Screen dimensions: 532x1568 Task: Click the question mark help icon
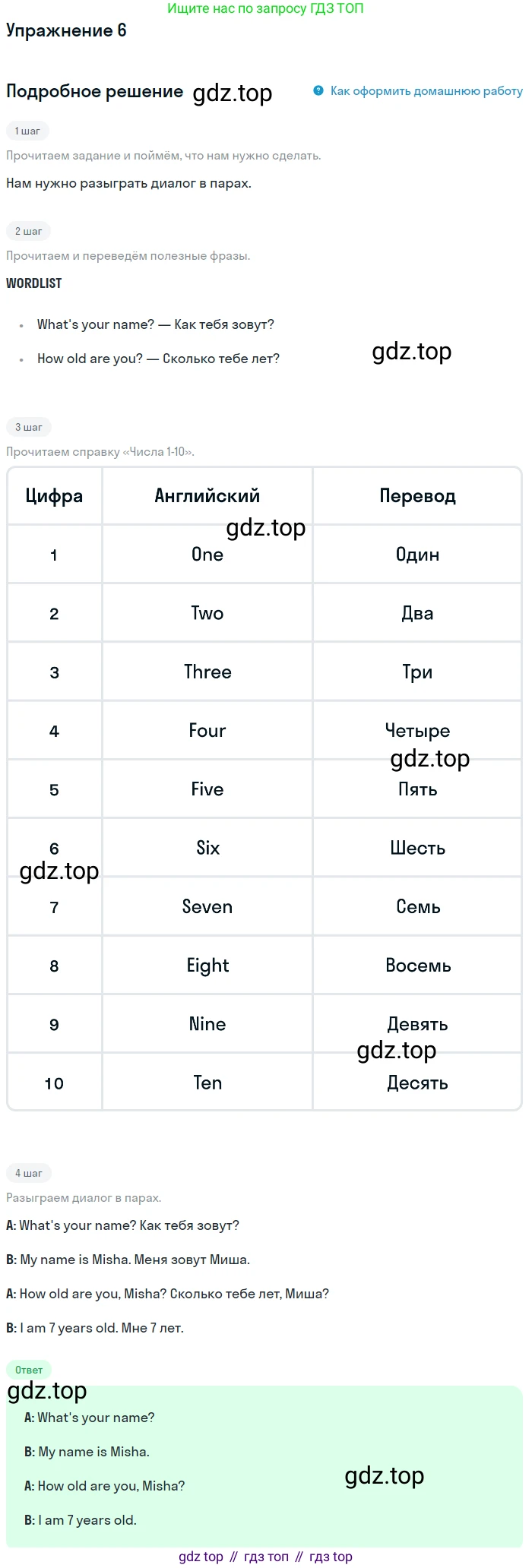[x=318, y=90]
